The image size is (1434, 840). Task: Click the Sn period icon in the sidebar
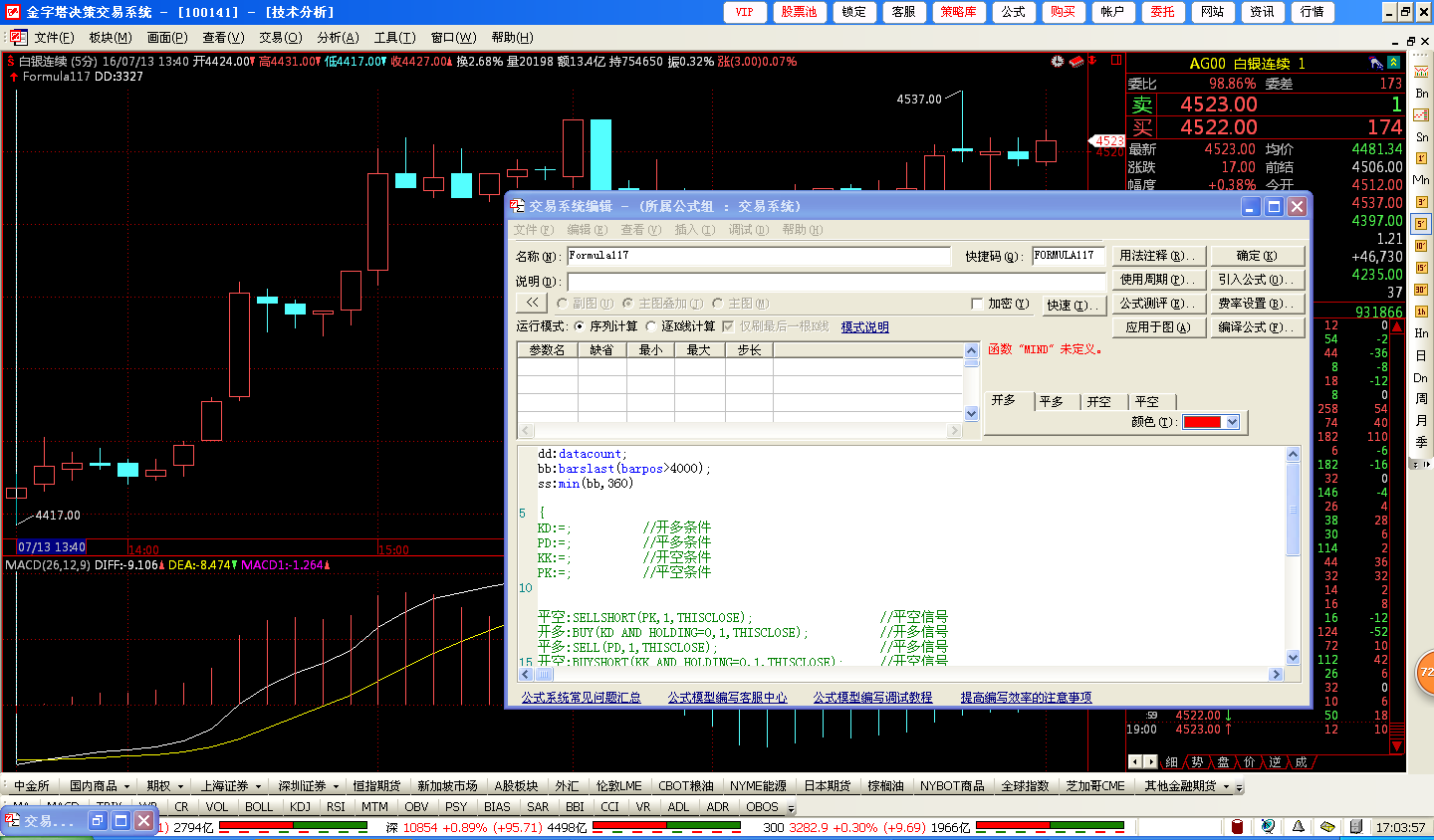tap(1421, 136)
